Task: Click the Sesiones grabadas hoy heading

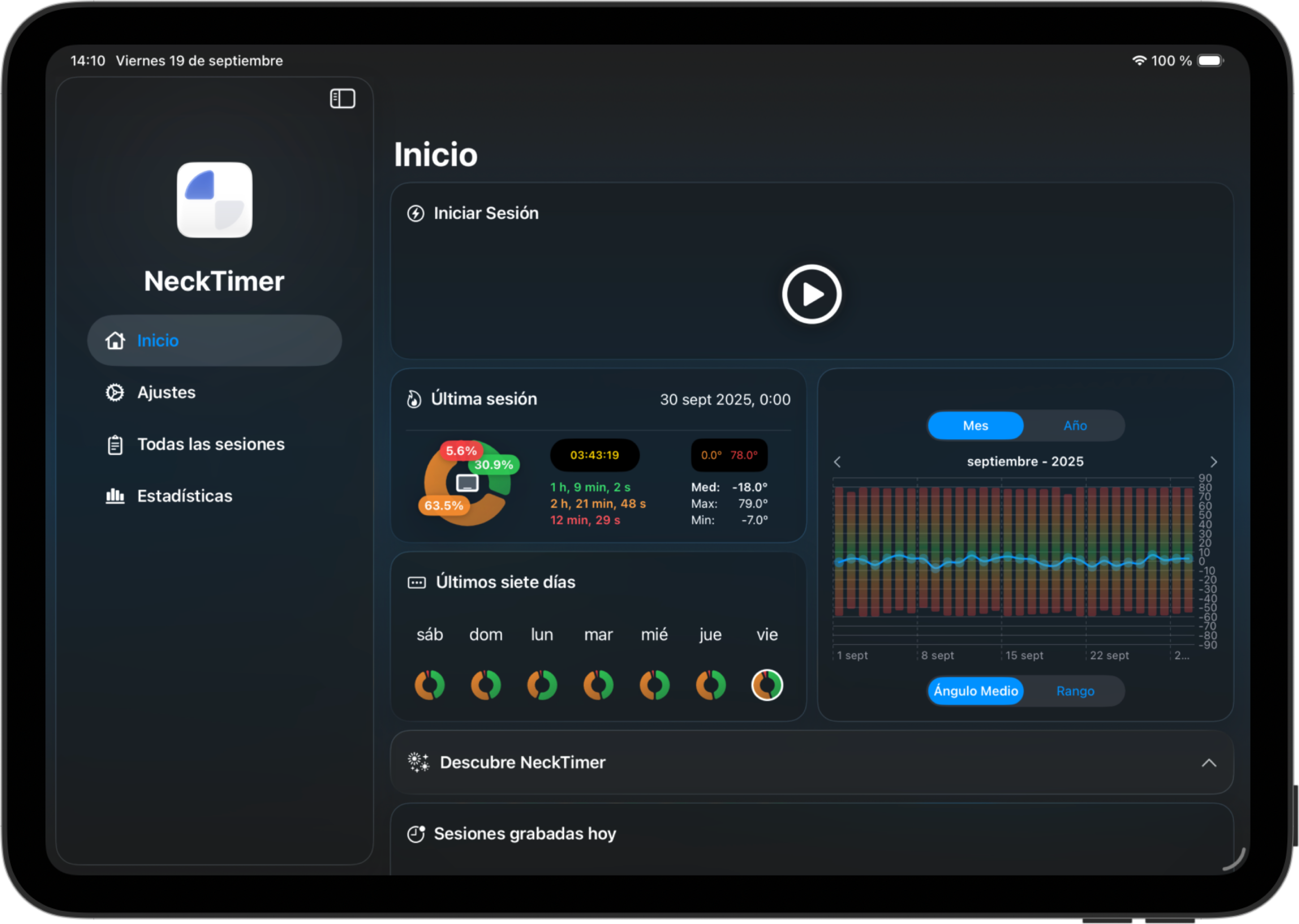Action: click(x=525, y=834)
